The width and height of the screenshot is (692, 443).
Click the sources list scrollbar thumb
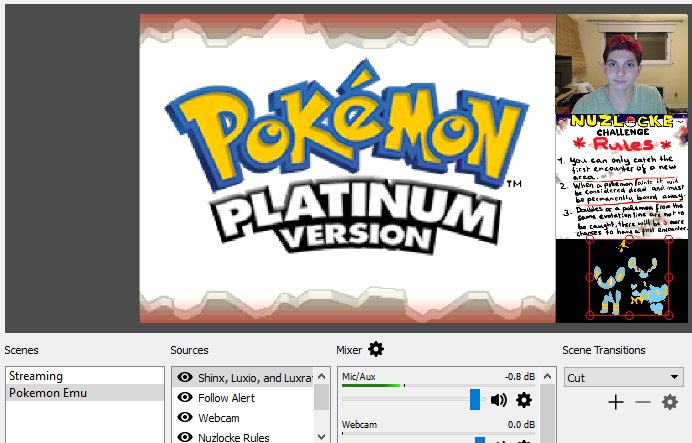click(x=321, y=396)
